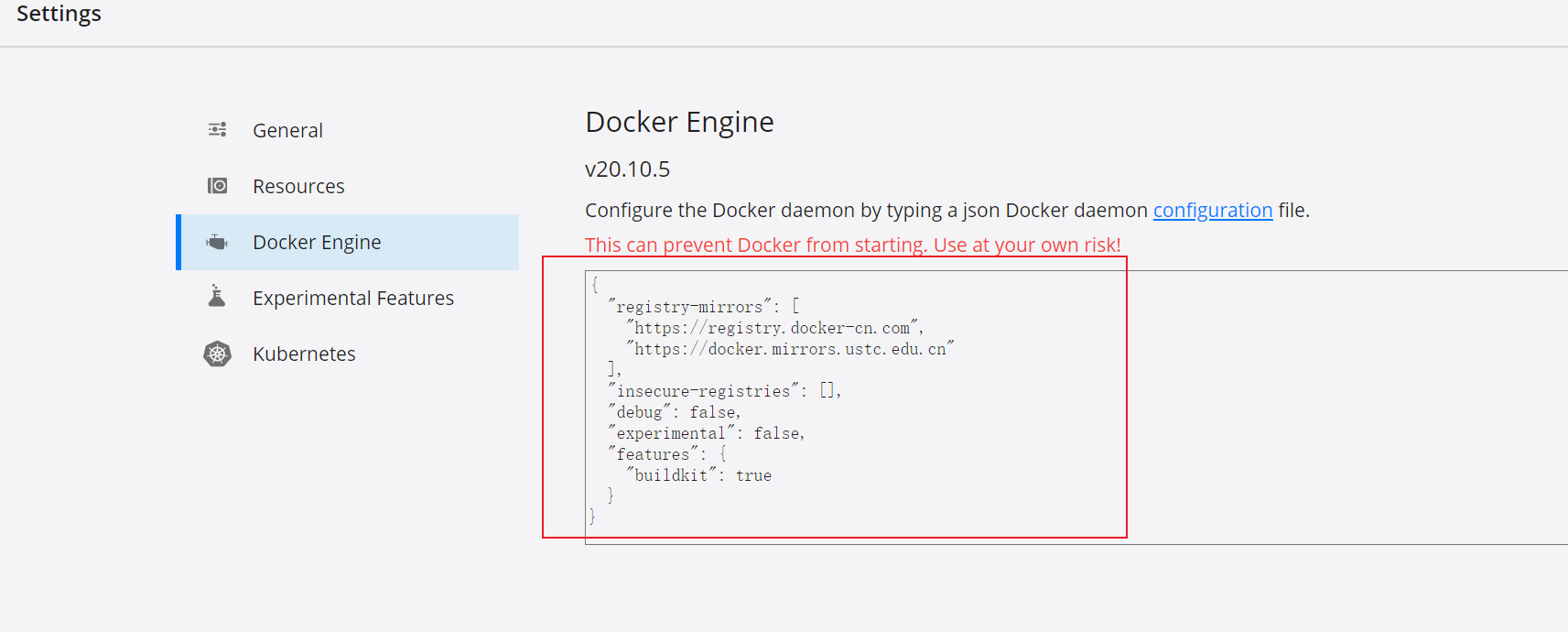Image resolution: width=1568 pixels, height=632 pixels.
Task: Switch to the Resources section
Action: [298, 186]
